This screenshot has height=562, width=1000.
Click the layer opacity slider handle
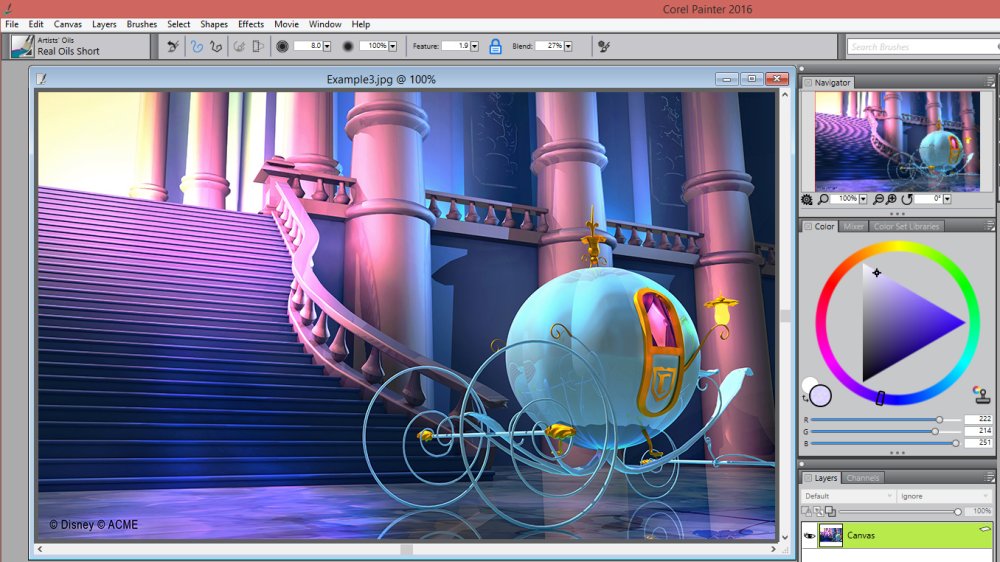pos(957,512)
